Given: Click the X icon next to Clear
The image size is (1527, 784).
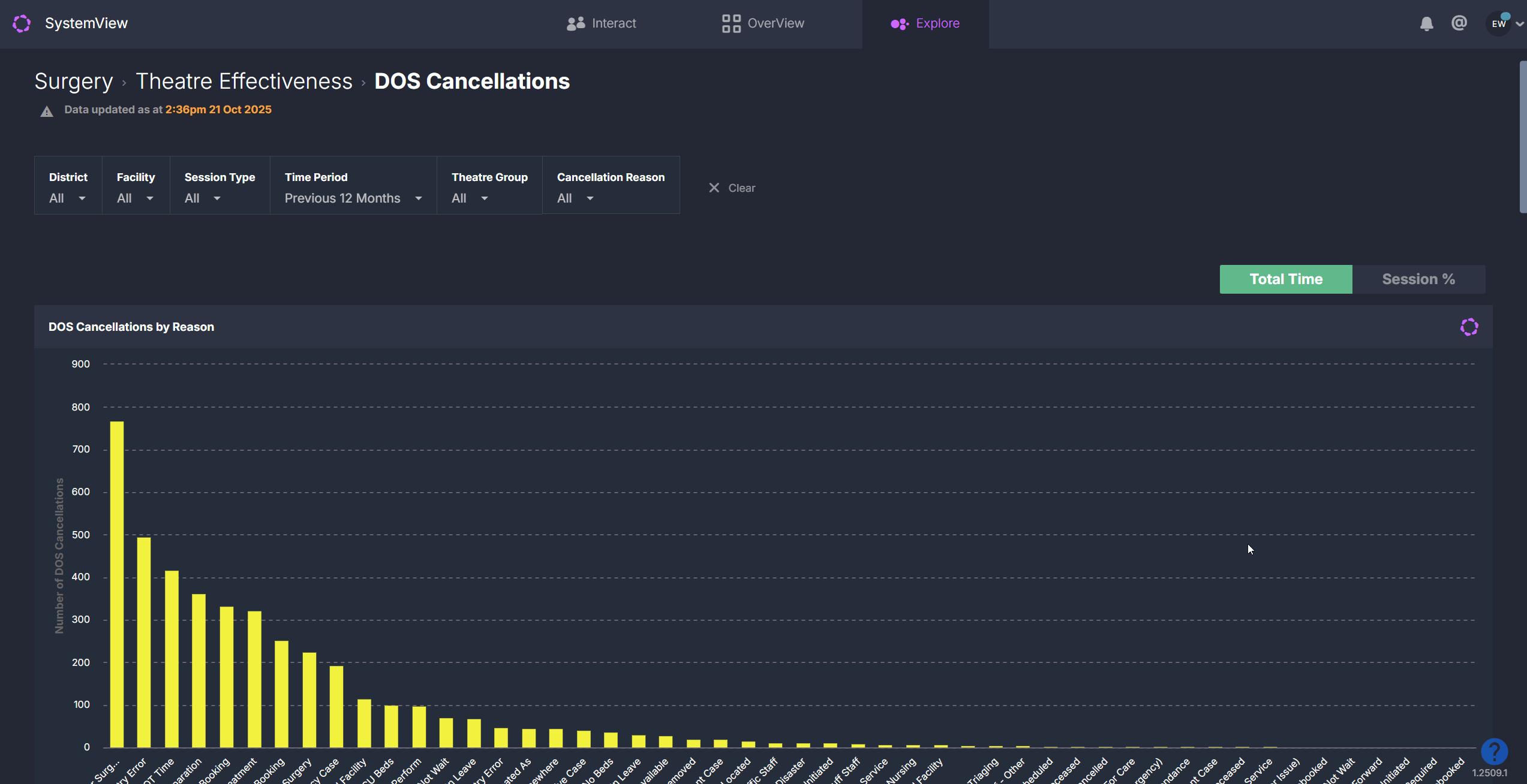Looking at the screenshot, I should coord(714,188).
